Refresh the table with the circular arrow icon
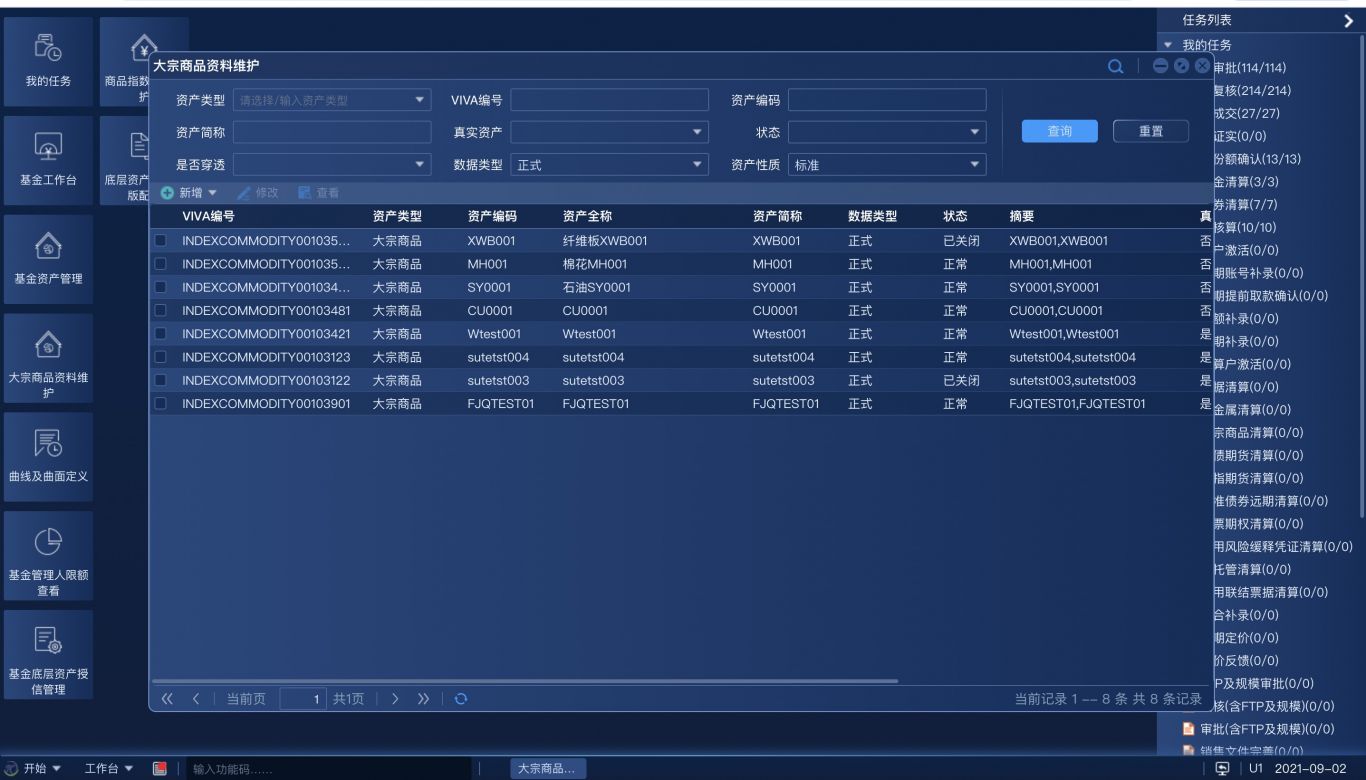The image size is (1366, 780). [460, 699]
